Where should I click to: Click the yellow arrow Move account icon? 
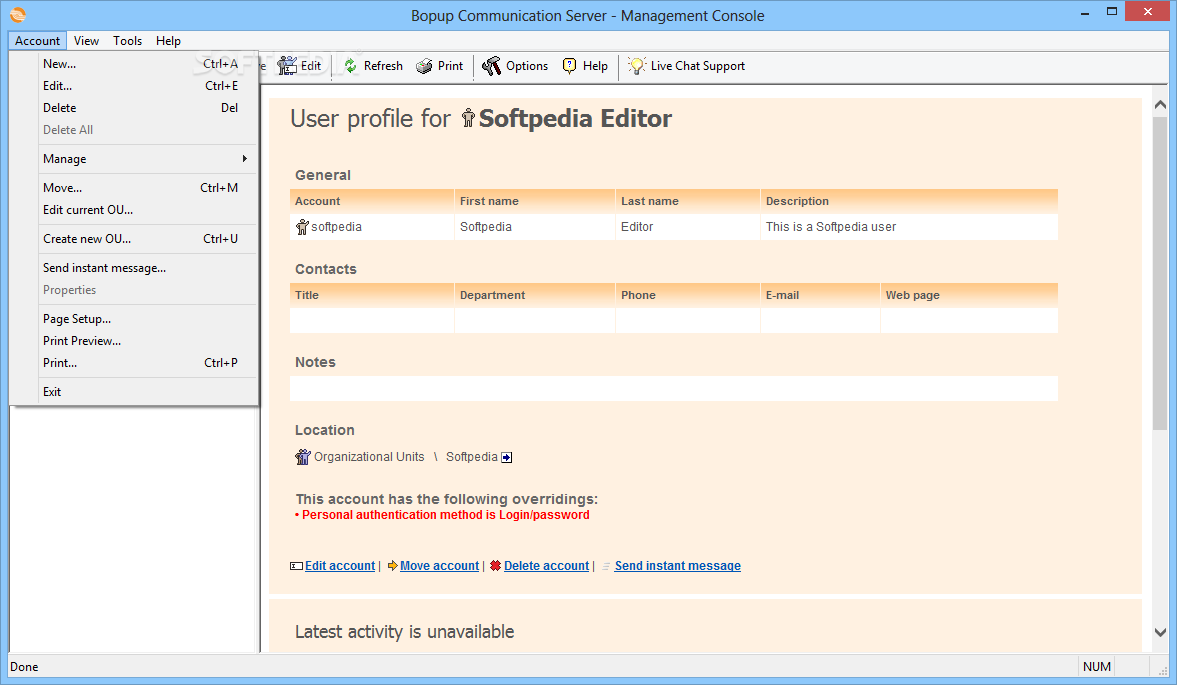coord(393,566)
